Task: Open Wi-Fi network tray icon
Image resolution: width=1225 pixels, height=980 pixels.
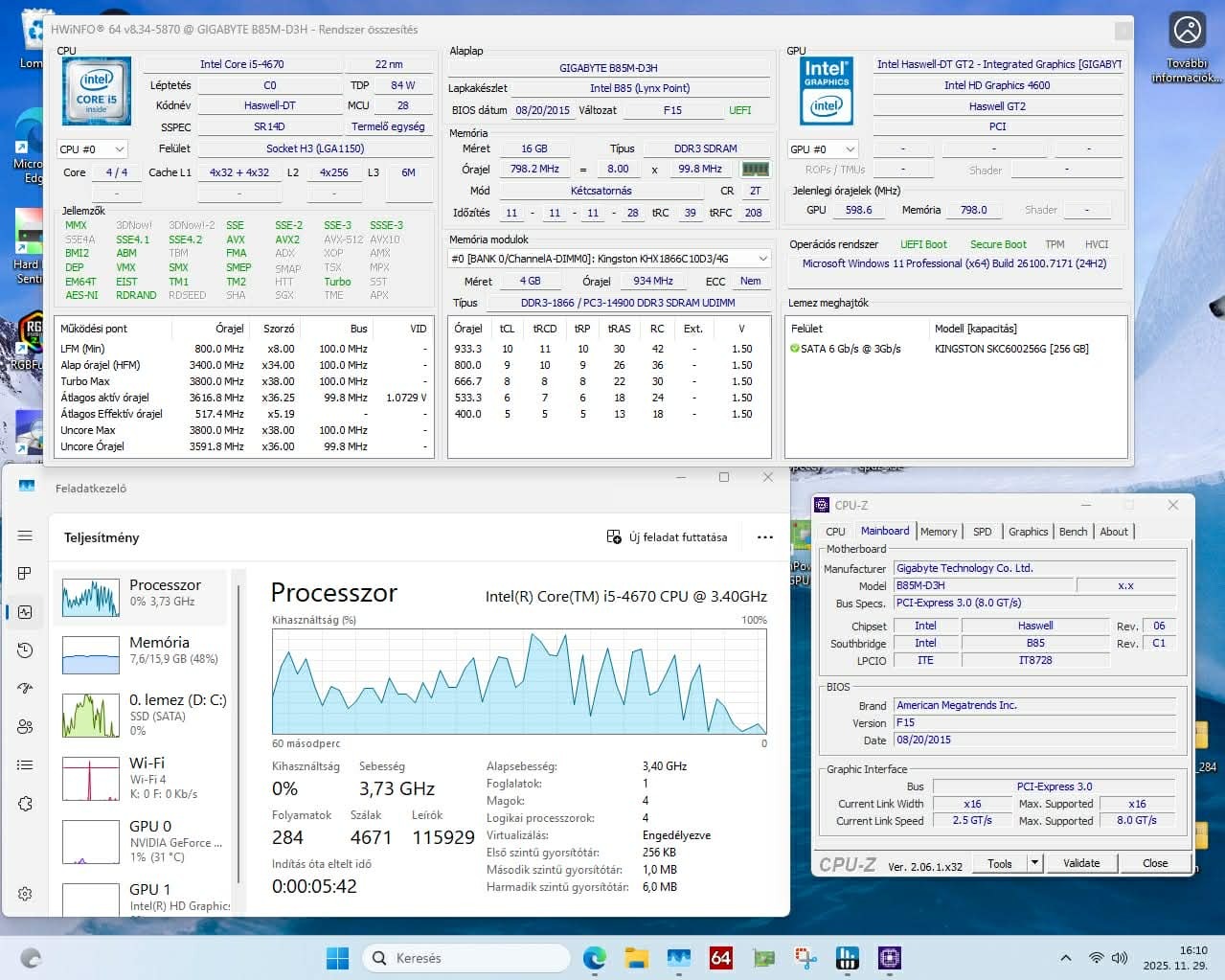Action: 1097,958
